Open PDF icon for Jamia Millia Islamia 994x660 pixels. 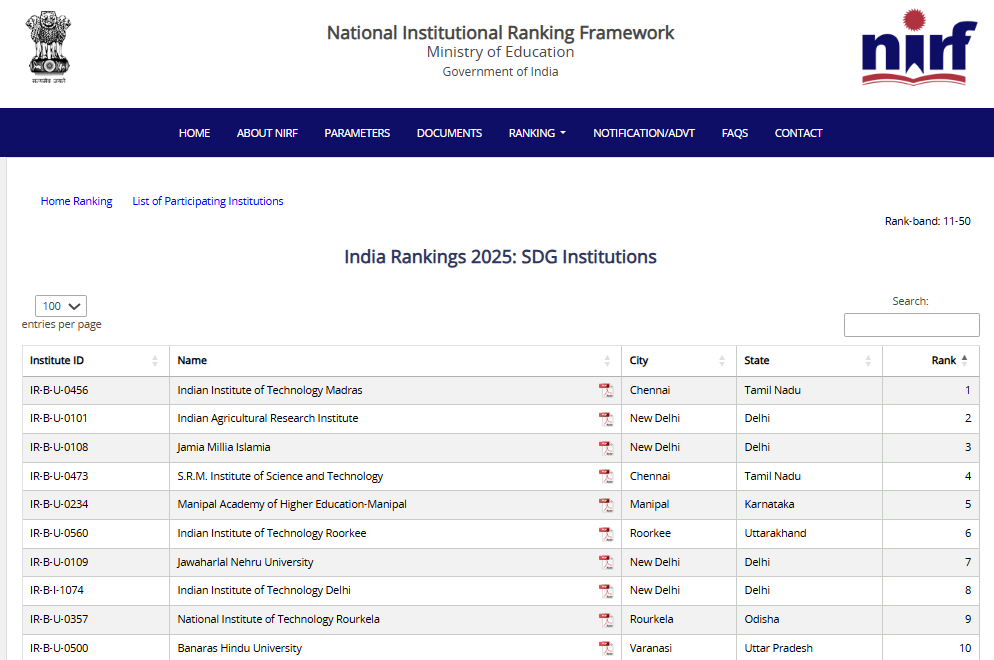click(x=605, y=448)
